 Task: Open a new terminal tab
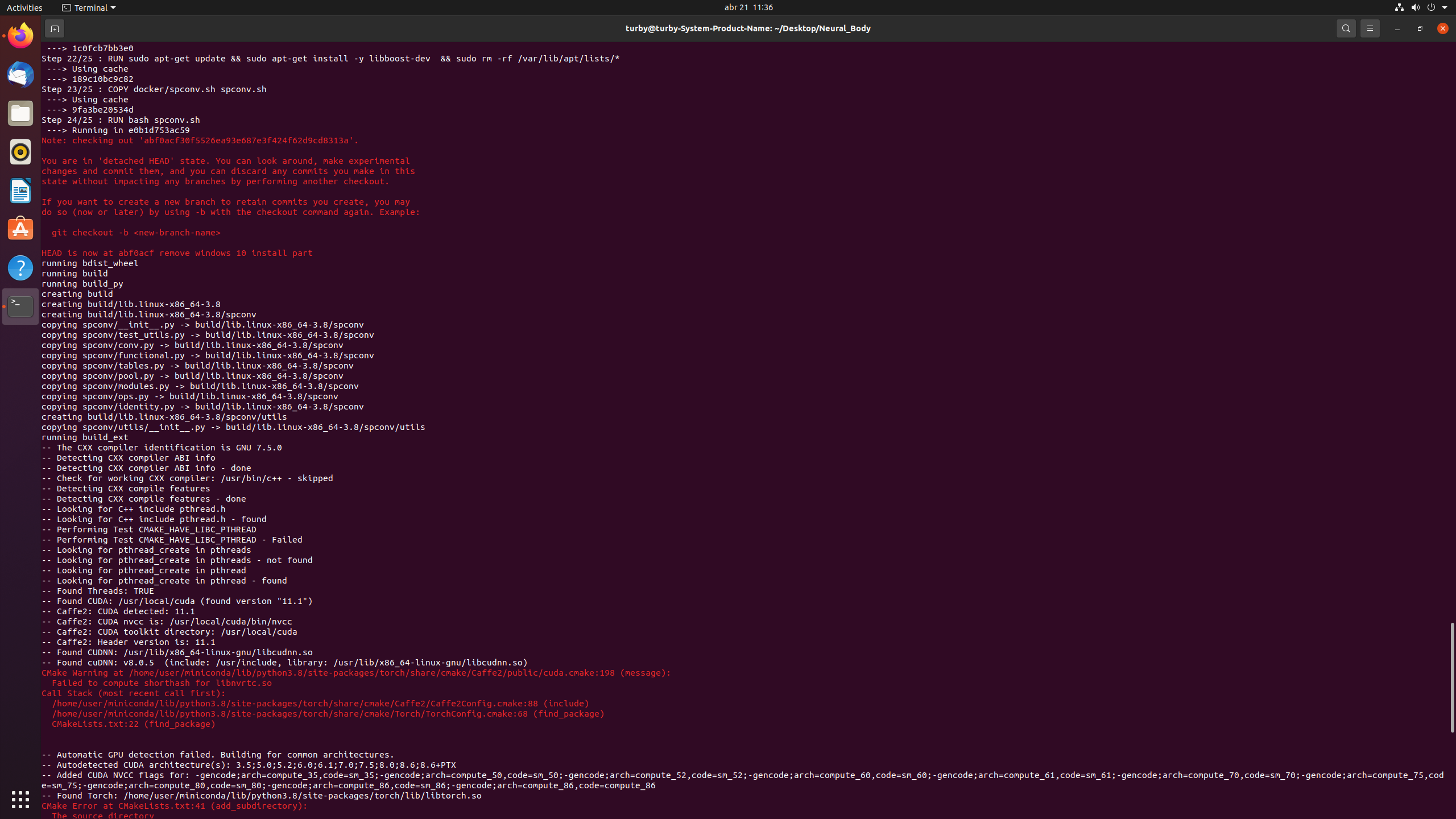[x=55, y=28]
